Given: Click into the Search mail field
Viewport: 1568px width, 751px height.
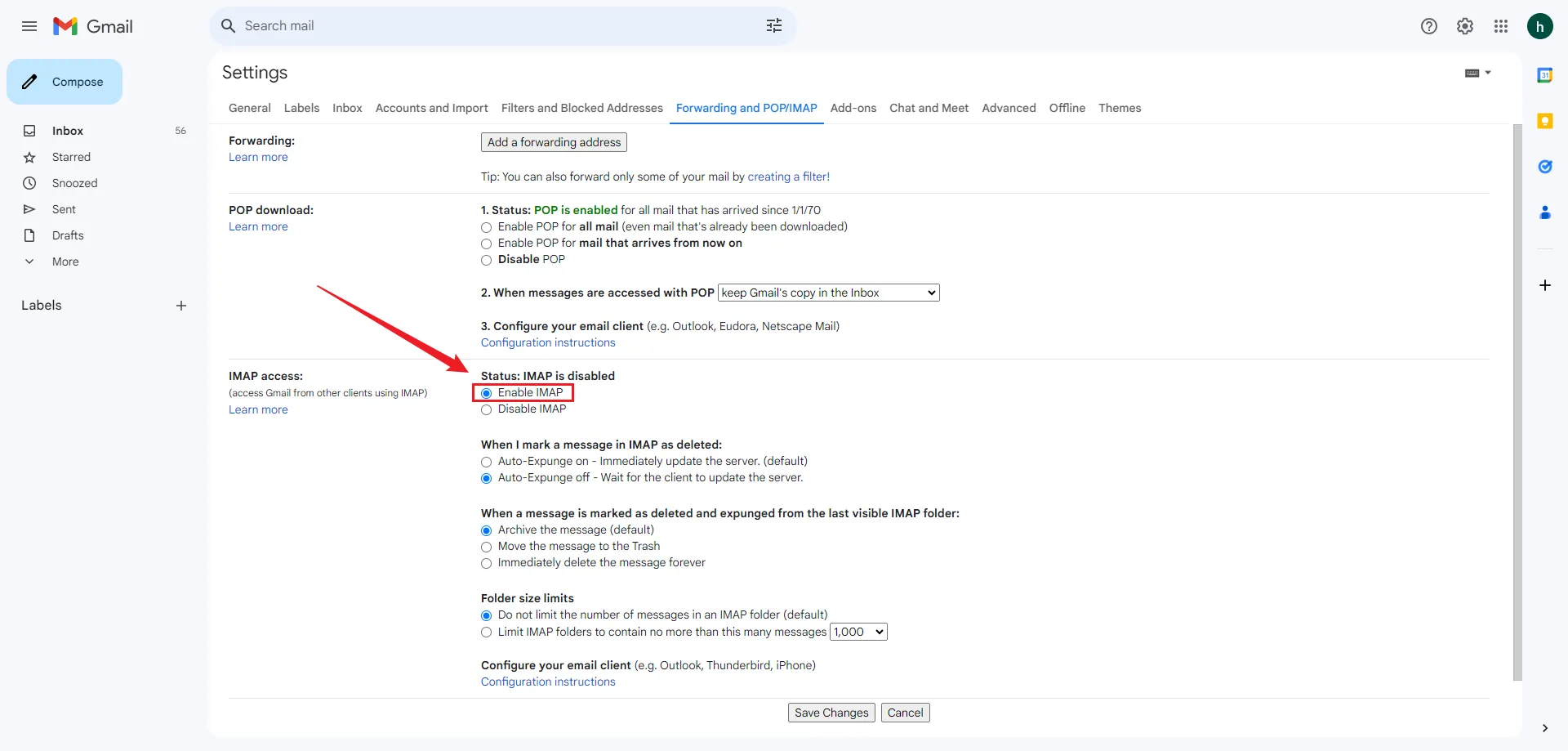Looking at the screenshot, I should (490, 26).
